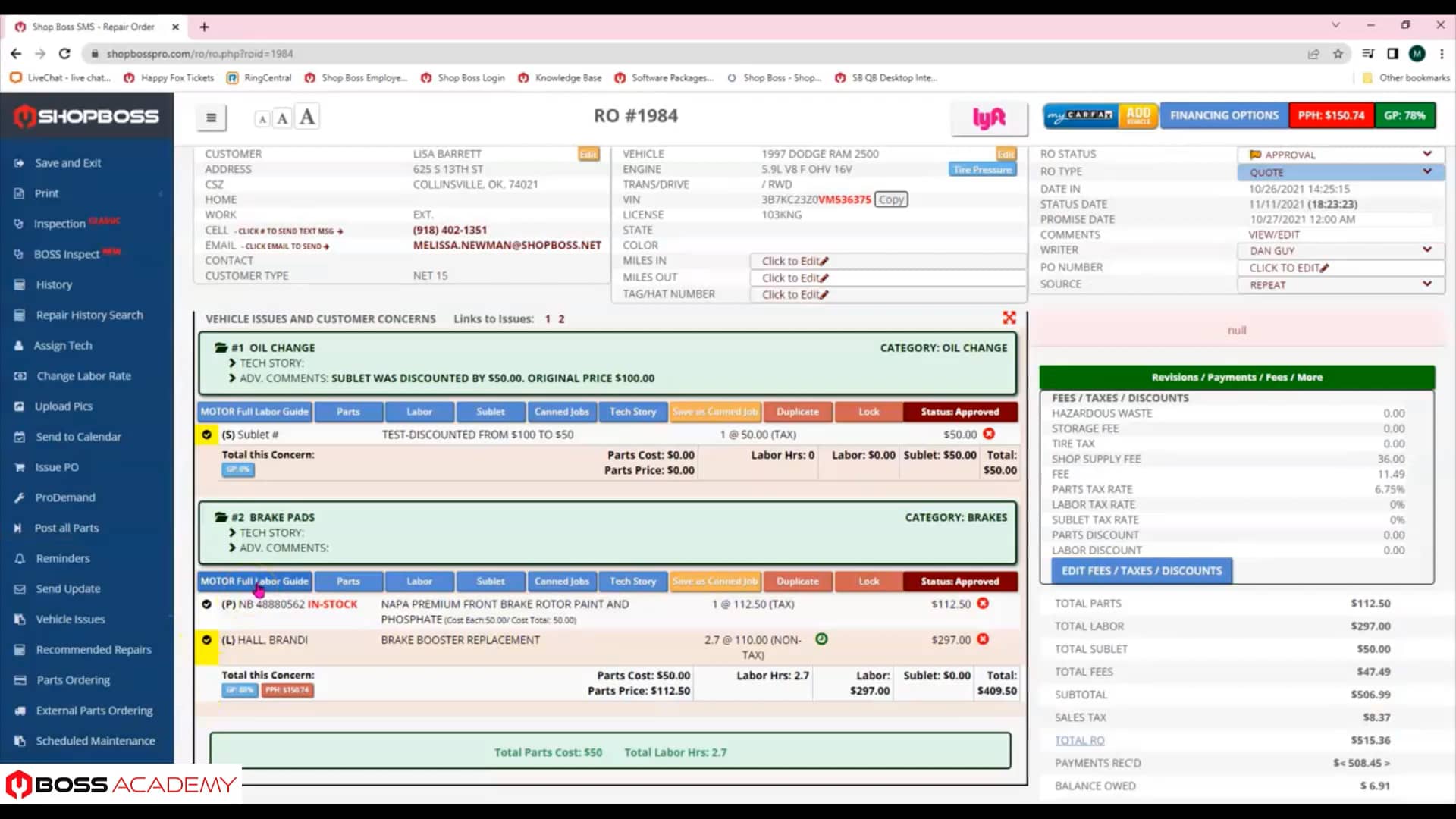Open the Parts tab under Brake Pads
The image size is (1456, 819).
click(x=348, y=581)
